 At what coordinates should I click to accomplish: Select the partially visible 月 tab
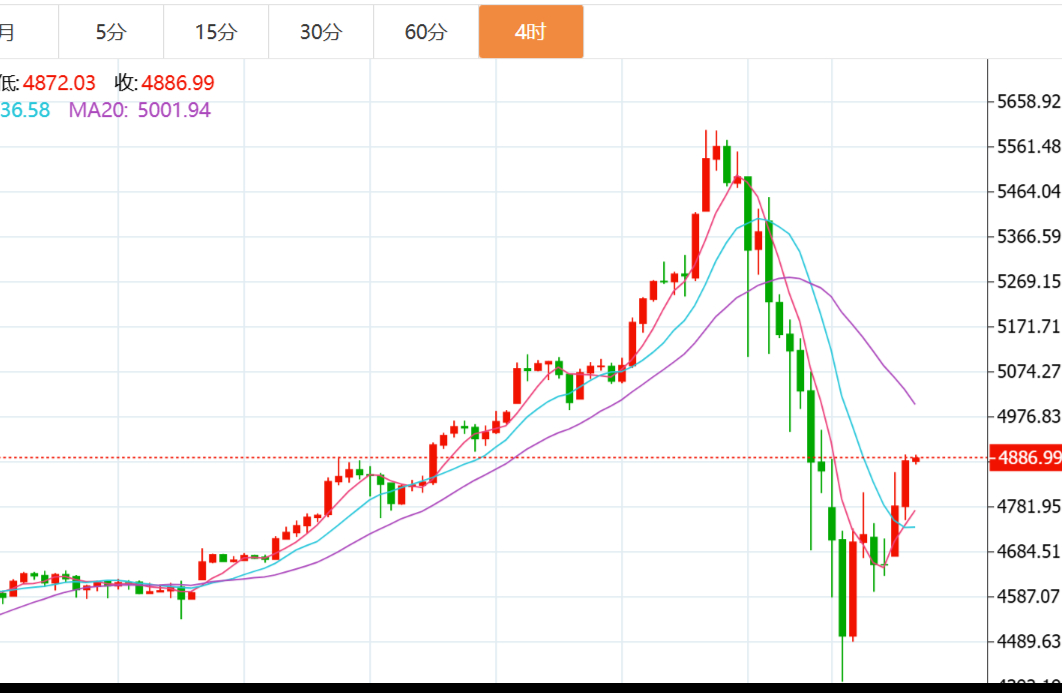pos(8,32)
